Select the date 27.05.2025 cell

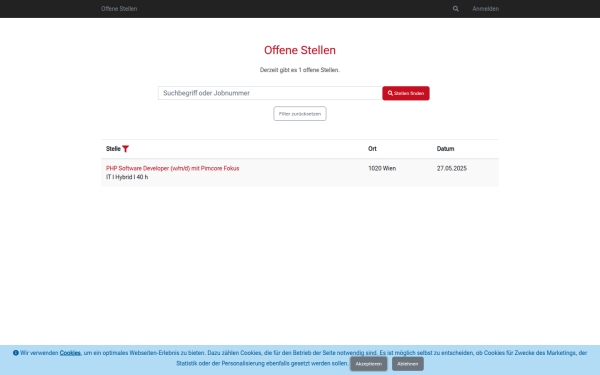(x=452, y=168)
